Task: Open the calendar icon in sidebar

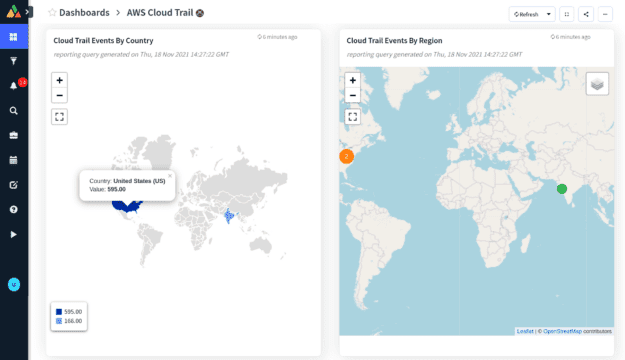Action: coord(14,160)
